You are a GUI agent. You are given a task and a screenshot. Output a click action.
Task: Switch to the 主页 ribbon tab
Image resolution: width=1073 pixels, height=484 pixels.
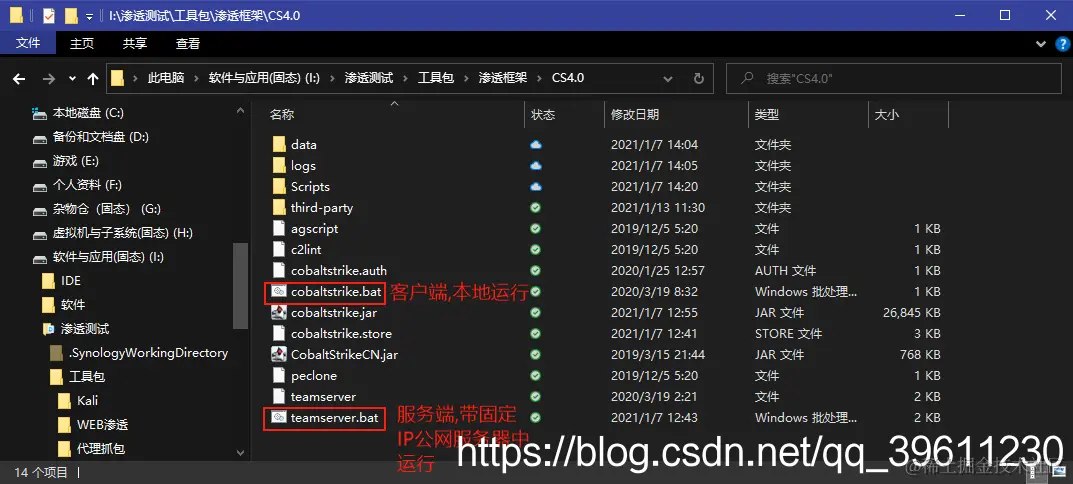point(81,43)
